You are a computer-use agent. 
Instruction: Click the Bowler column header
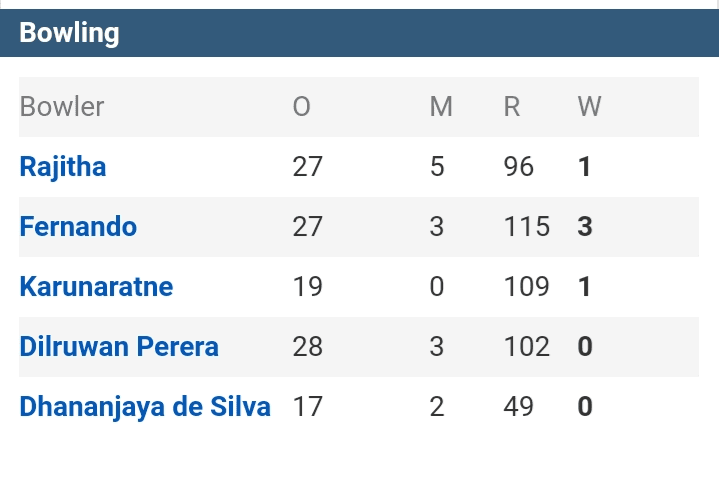click(x=62, y=107)
